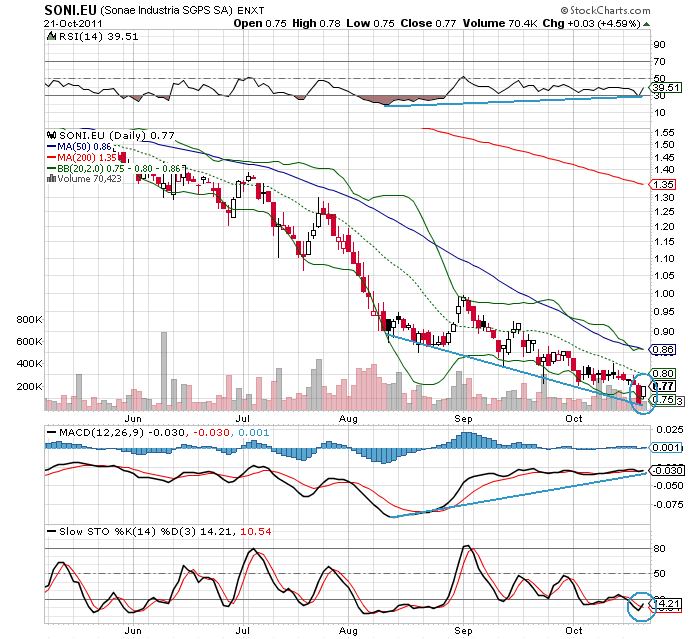Click the red 10.54 %D value
Image resolution: width=700 pixels, height=639 pixels.
click(256, 531)
